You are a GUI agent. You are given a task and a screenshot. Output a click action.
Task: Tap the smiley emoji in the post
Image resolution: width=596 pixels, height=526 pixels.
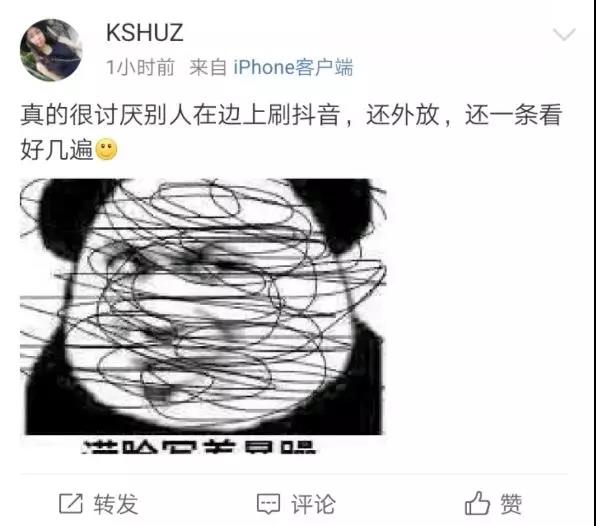(106, 149)
